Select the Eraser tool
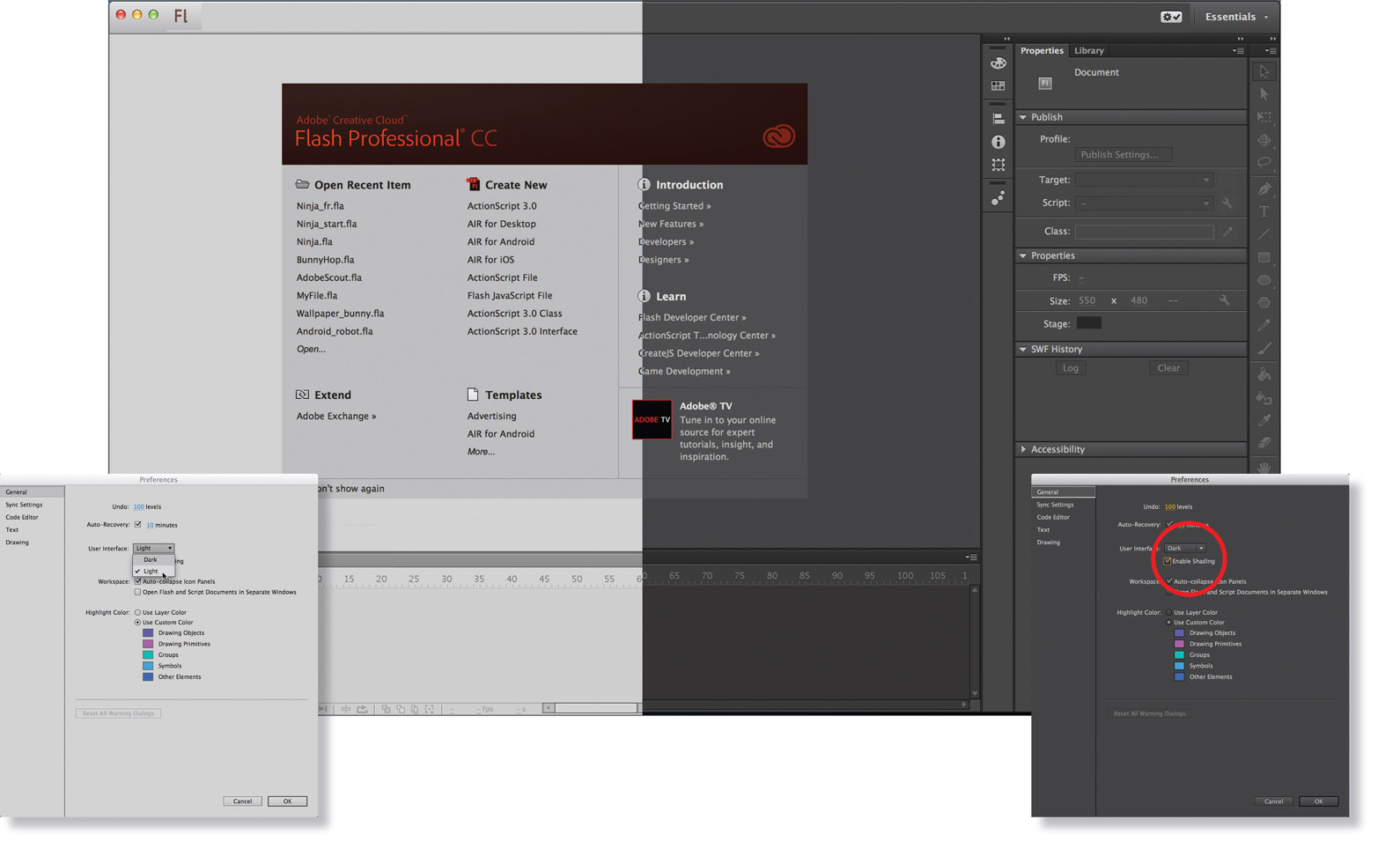Screen dimensions: 1400x842 point(1264,443)
